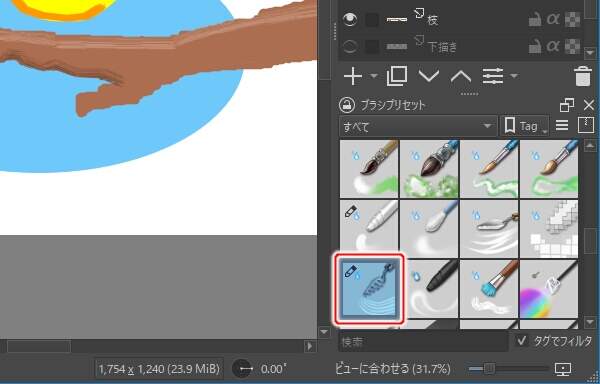Focus the 検索 brush search field

tap(423, 342)
